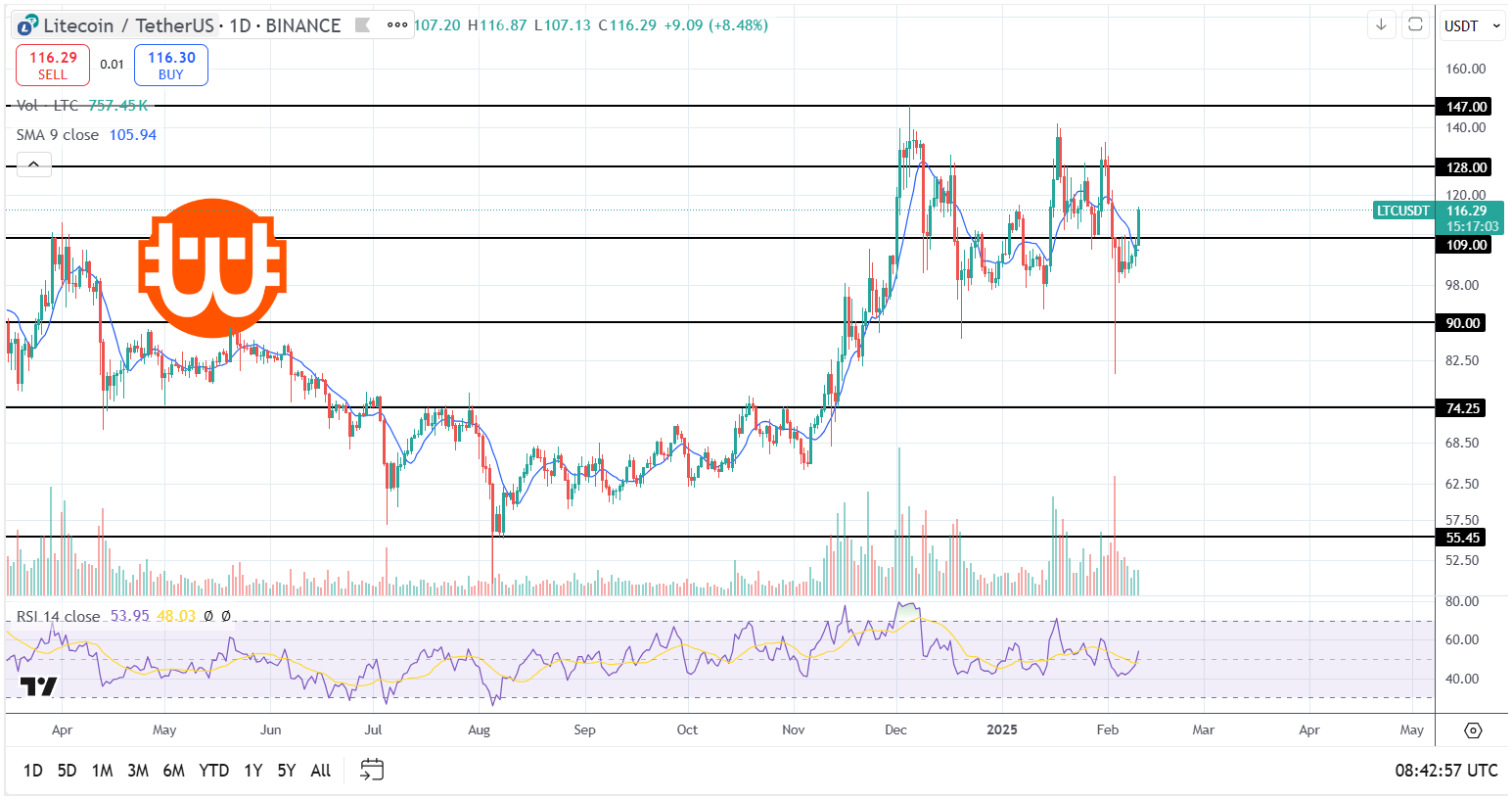Click the 55.45 horizontal line price label
The height and width of the screenshot is (800, 1512).
(1459, 538)
